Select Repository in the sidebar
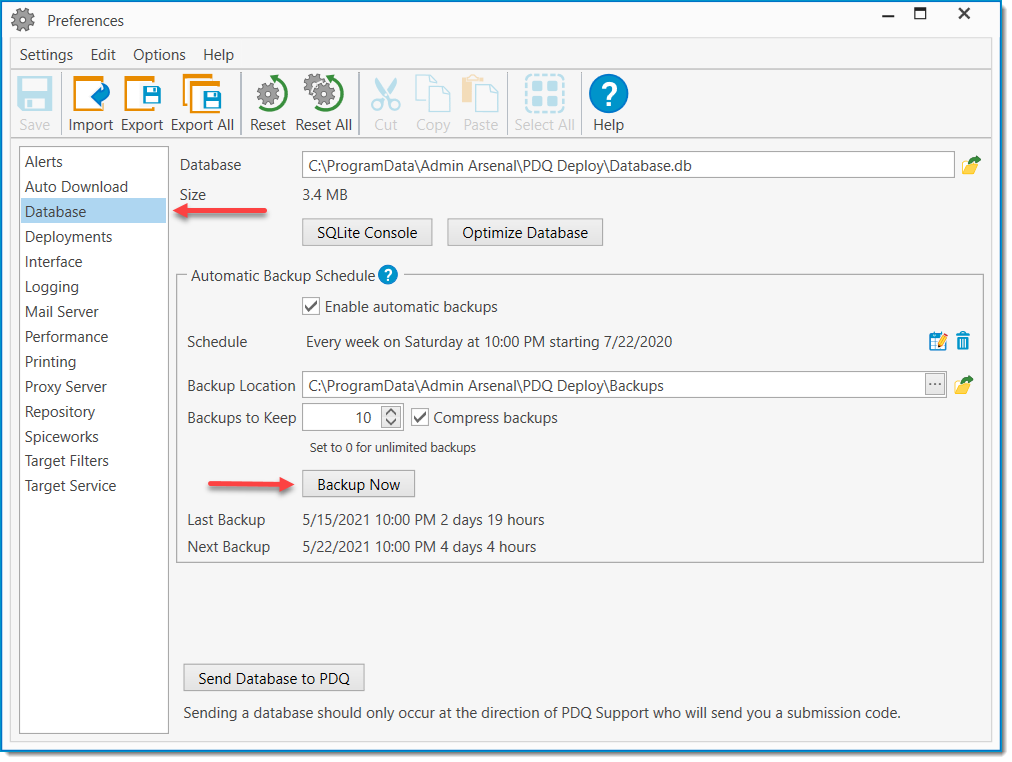The image size is (1012, 762). tap(94, 412)
